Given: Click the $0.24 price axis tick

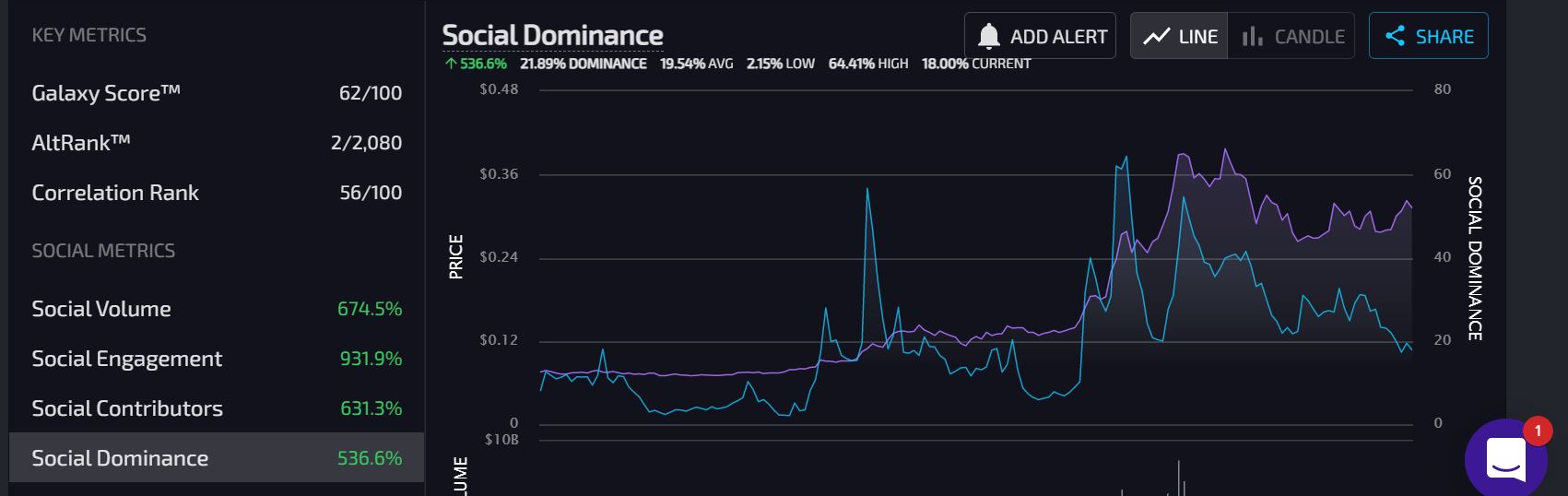Looking at the screenshot, I should point(499,257).
